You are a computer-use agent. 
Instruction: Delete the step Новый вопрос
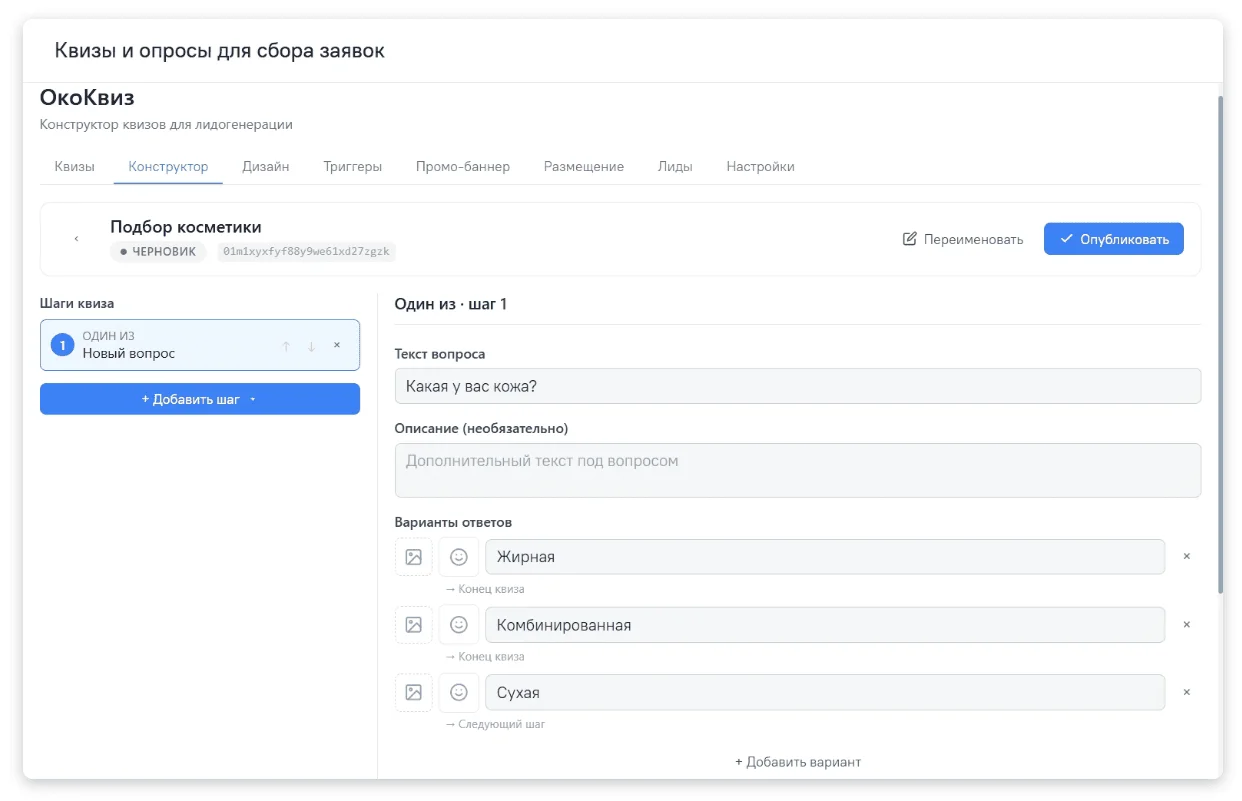point(337,345)
